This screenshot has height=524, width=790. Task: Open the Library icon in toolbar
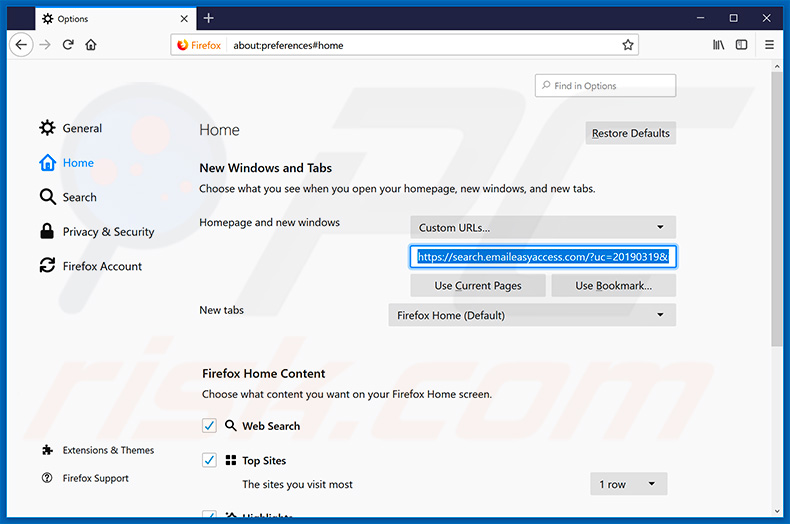coord(718,45)
